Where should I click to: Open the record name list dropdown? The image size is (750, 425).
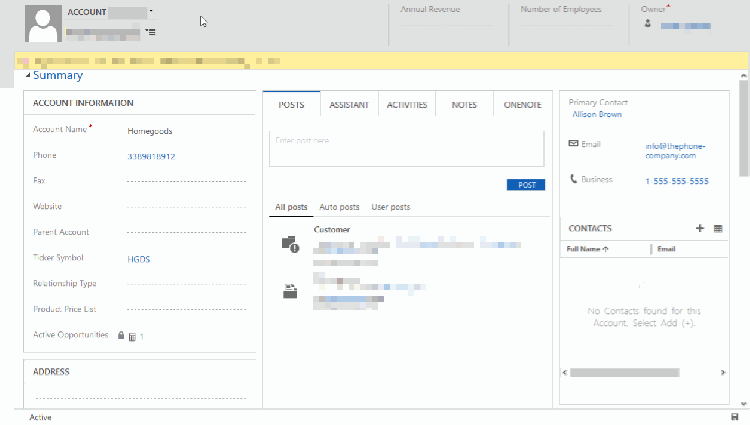coord(150,32)
